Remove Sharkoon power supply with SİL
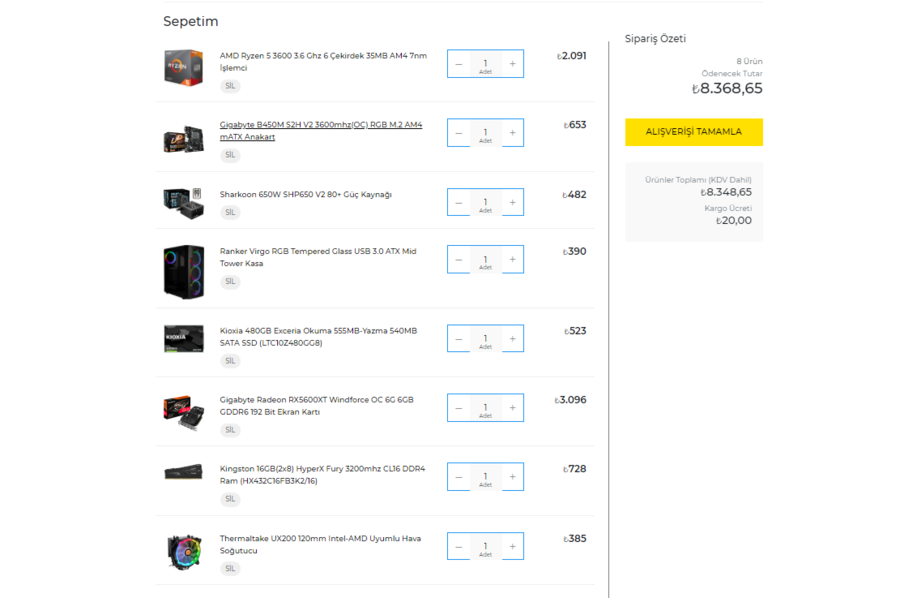The image size is (900, 598). click(x=230, y=212)
